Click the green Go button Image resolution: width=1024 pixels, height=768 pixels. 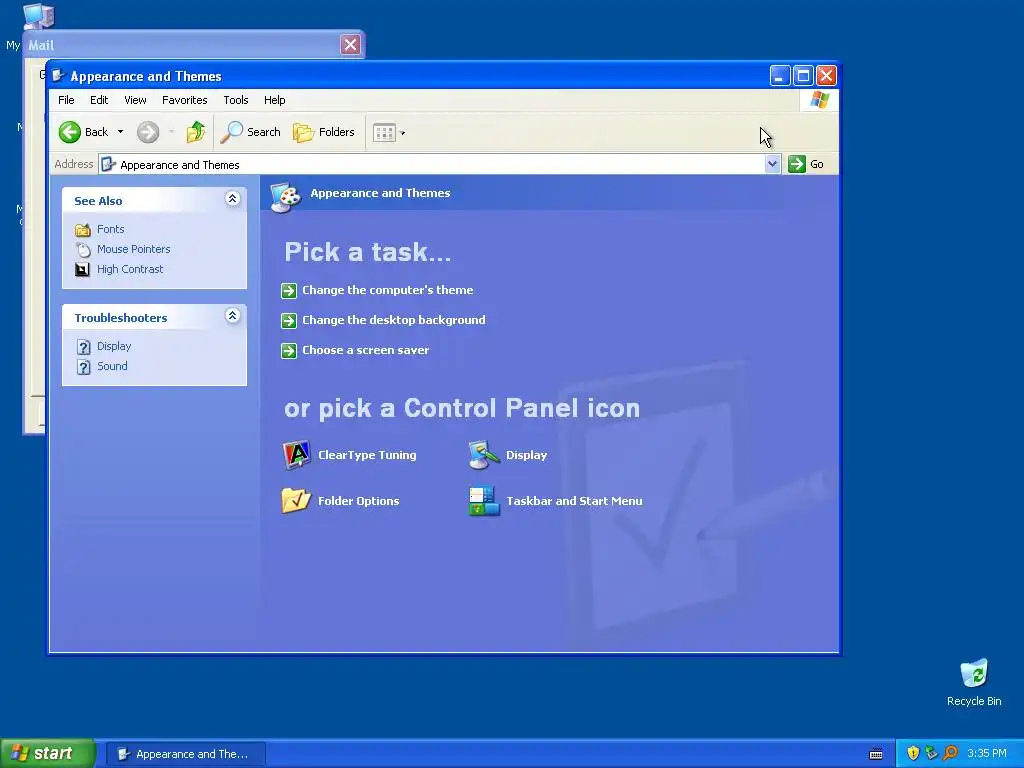click(x=806, y=164)
